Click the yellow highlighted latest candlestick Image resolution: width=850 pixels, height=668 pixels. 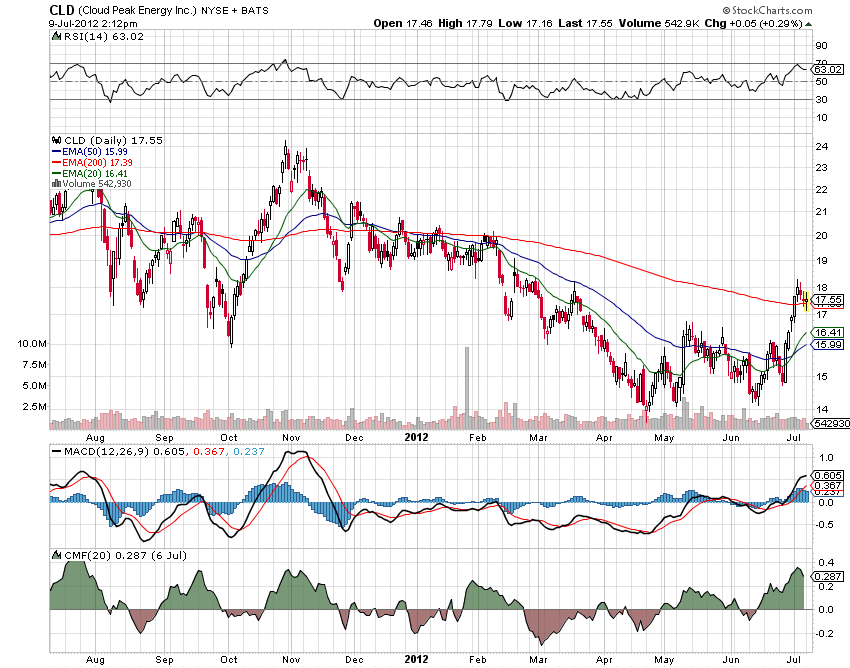click(806, 301)
